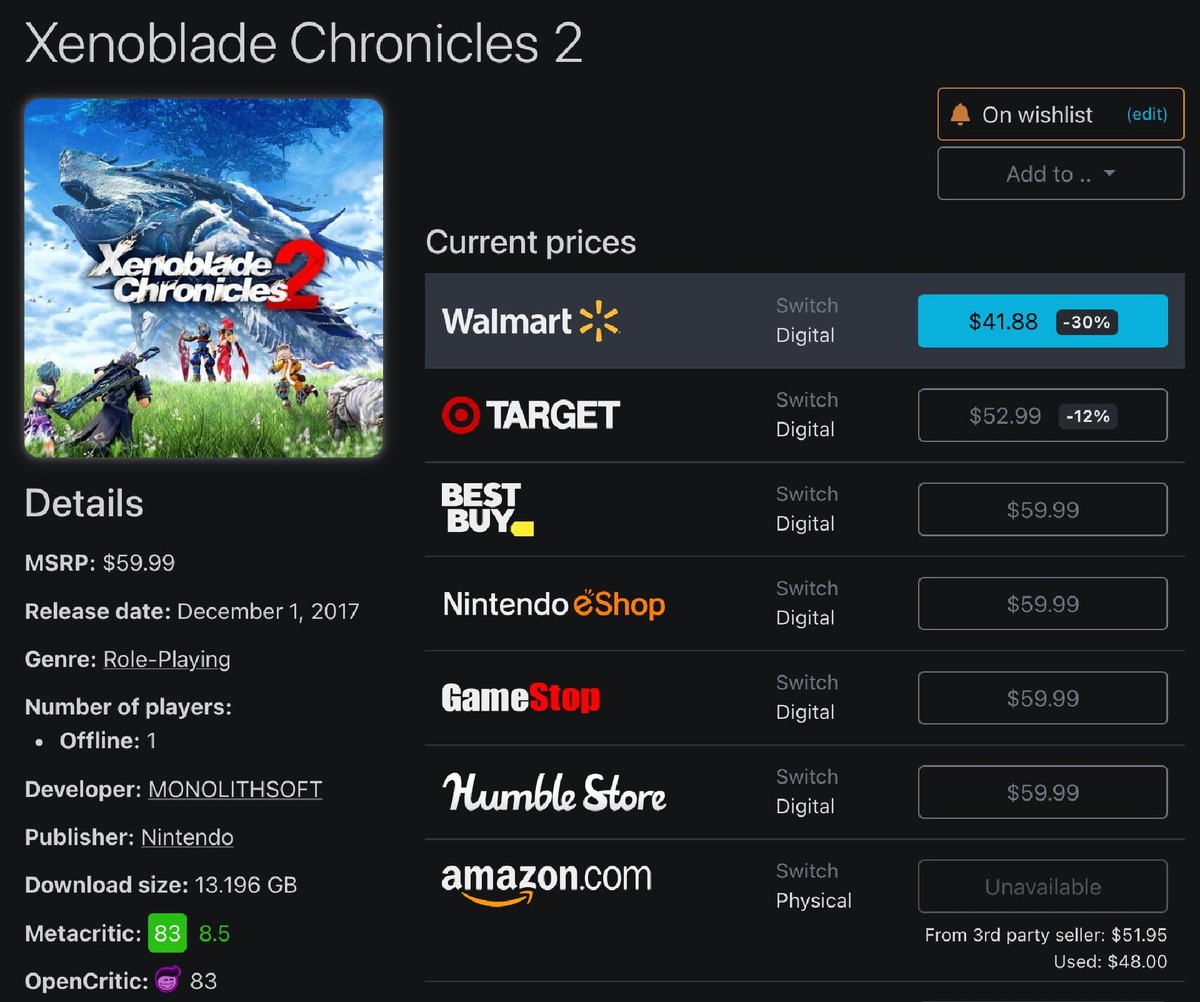Click the amazon.com logo

(546, 883)
